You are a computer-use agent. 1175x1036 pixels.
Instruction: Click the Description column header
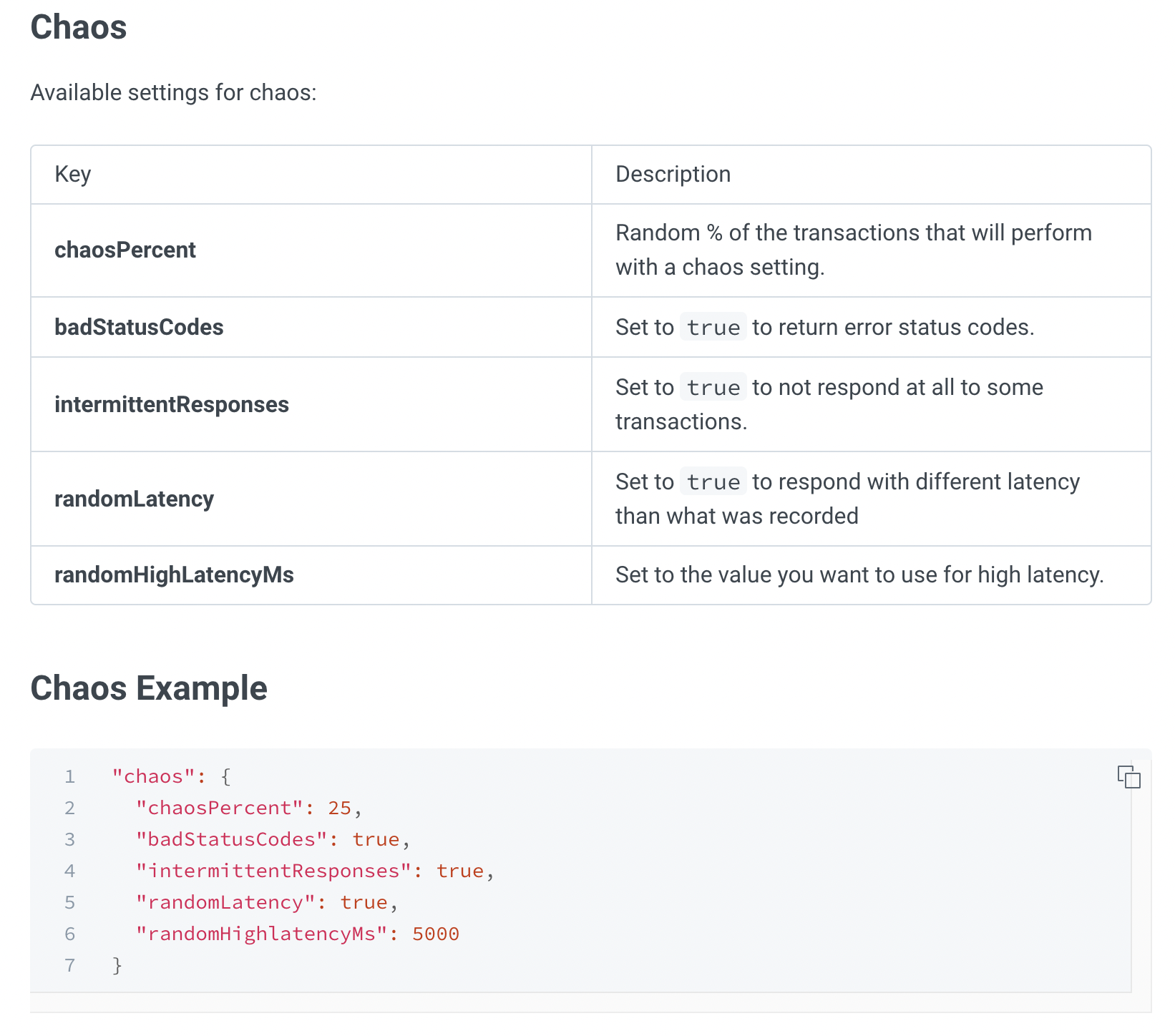click(673, 174)
